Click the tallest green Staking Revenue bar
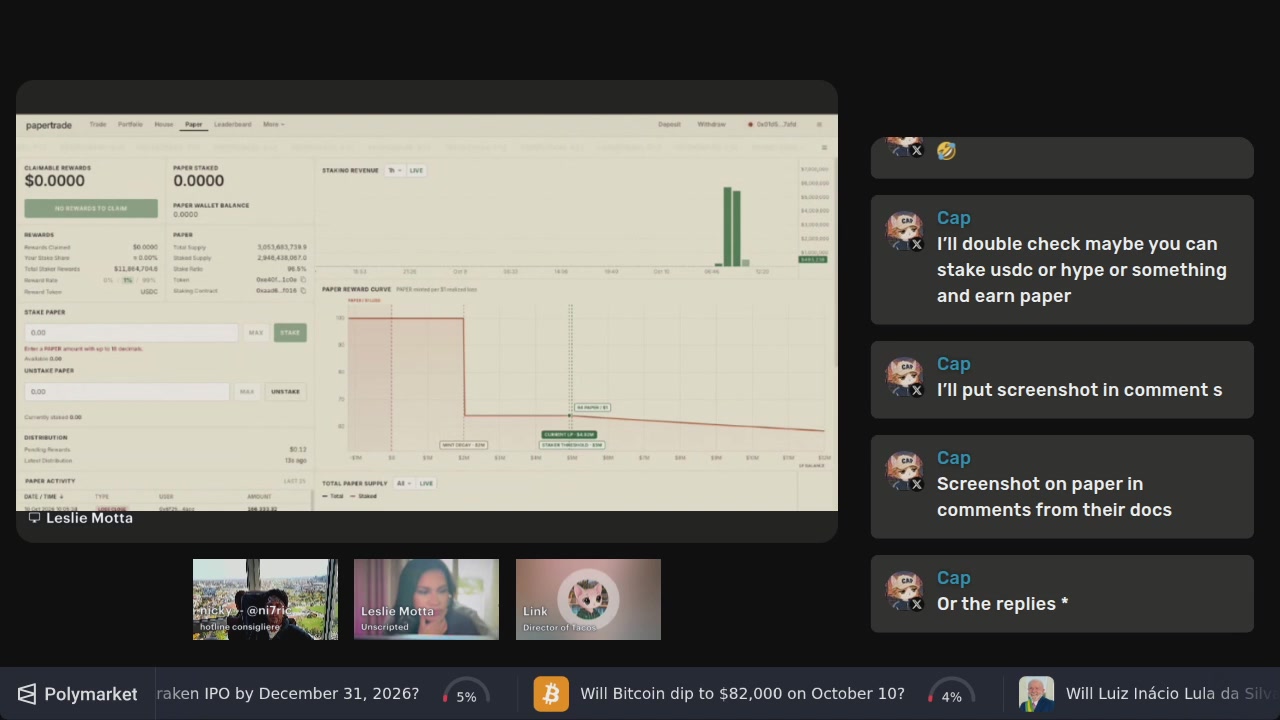This screenshot has height=720, width=1280. coord(728,226)
